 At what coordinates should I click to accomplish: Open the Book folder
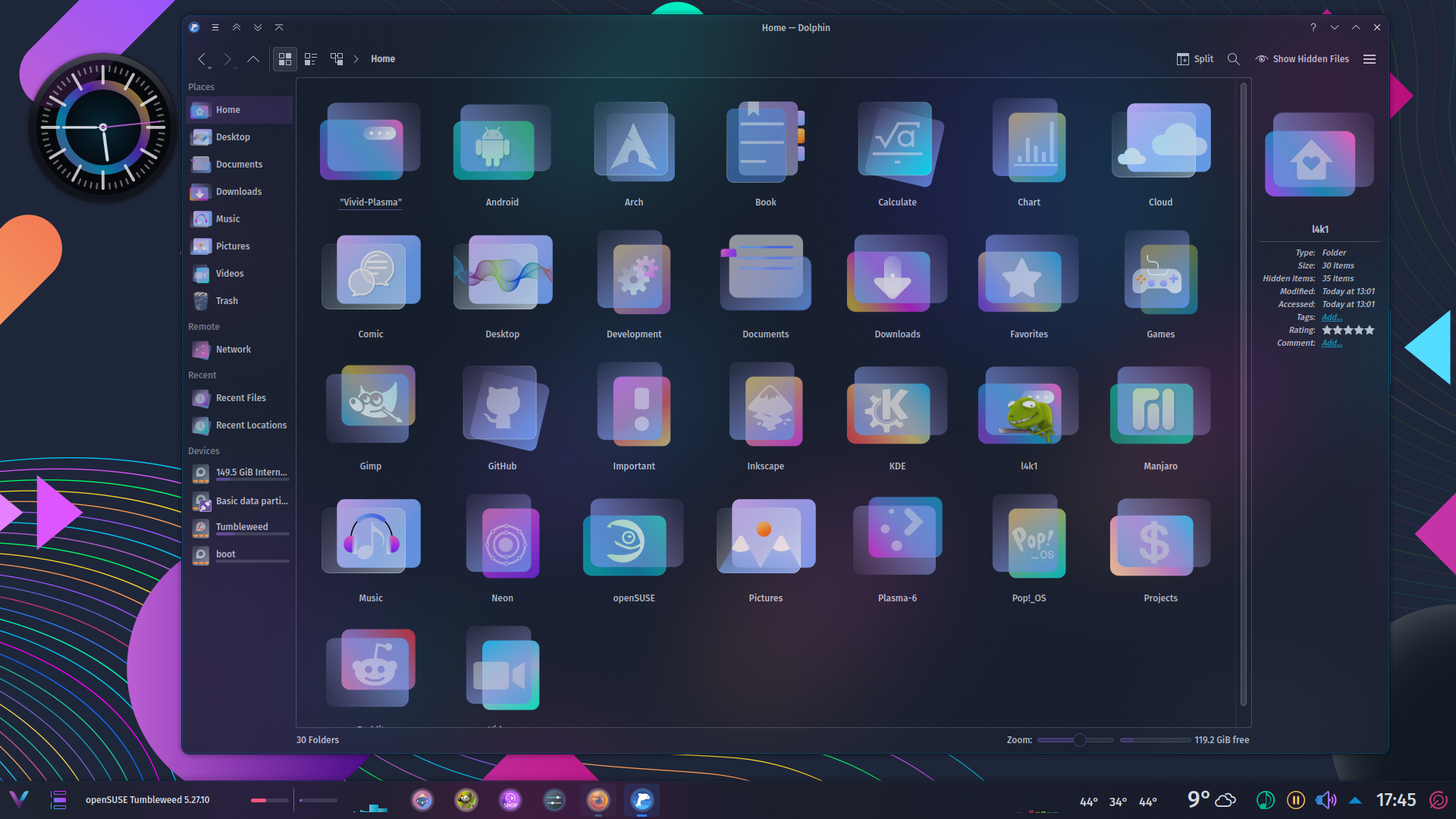tap(765, 155)
